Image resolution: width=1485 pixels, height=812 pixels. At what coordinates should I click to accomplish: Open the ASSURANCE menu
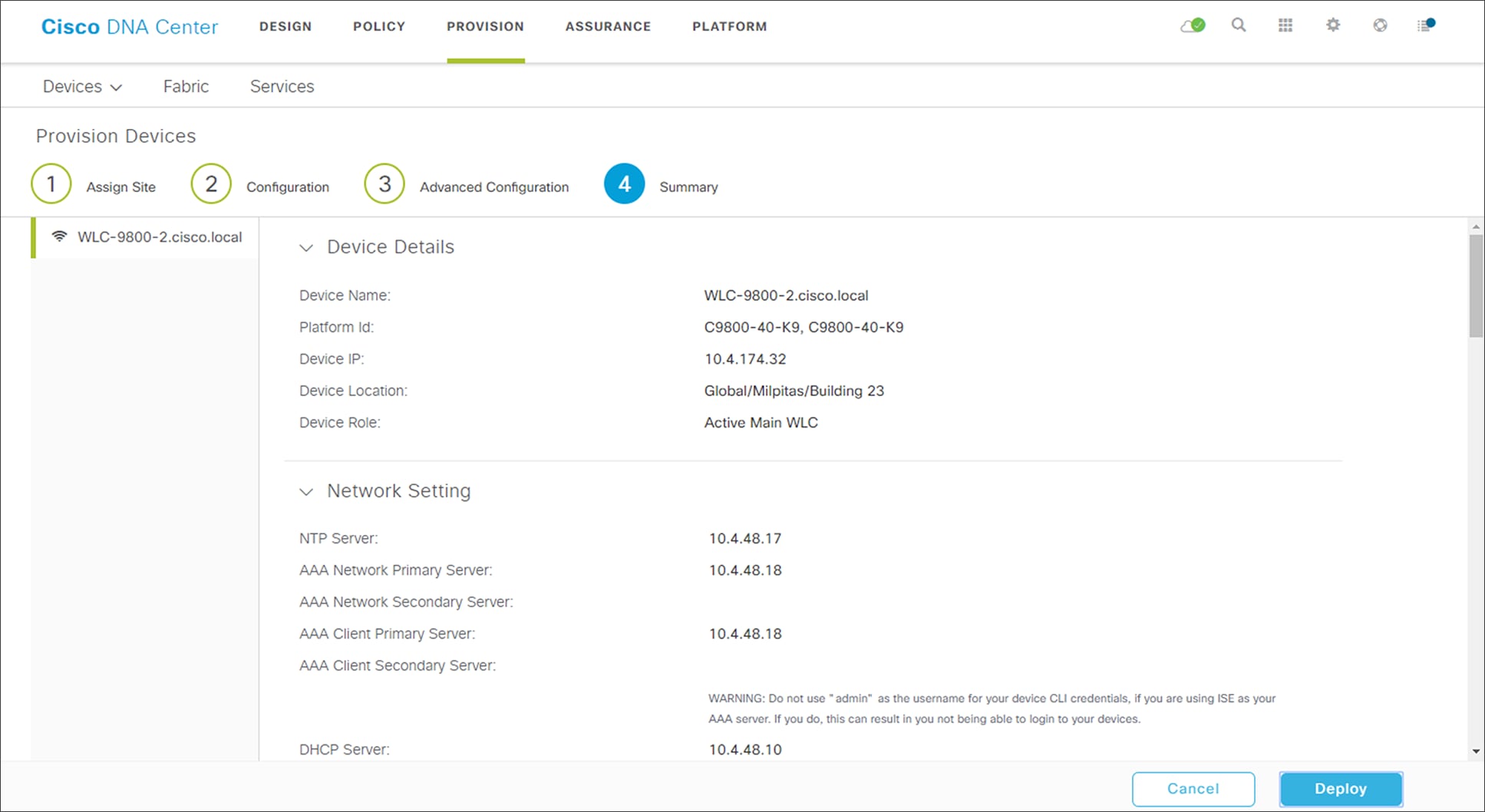coord(608,26)
